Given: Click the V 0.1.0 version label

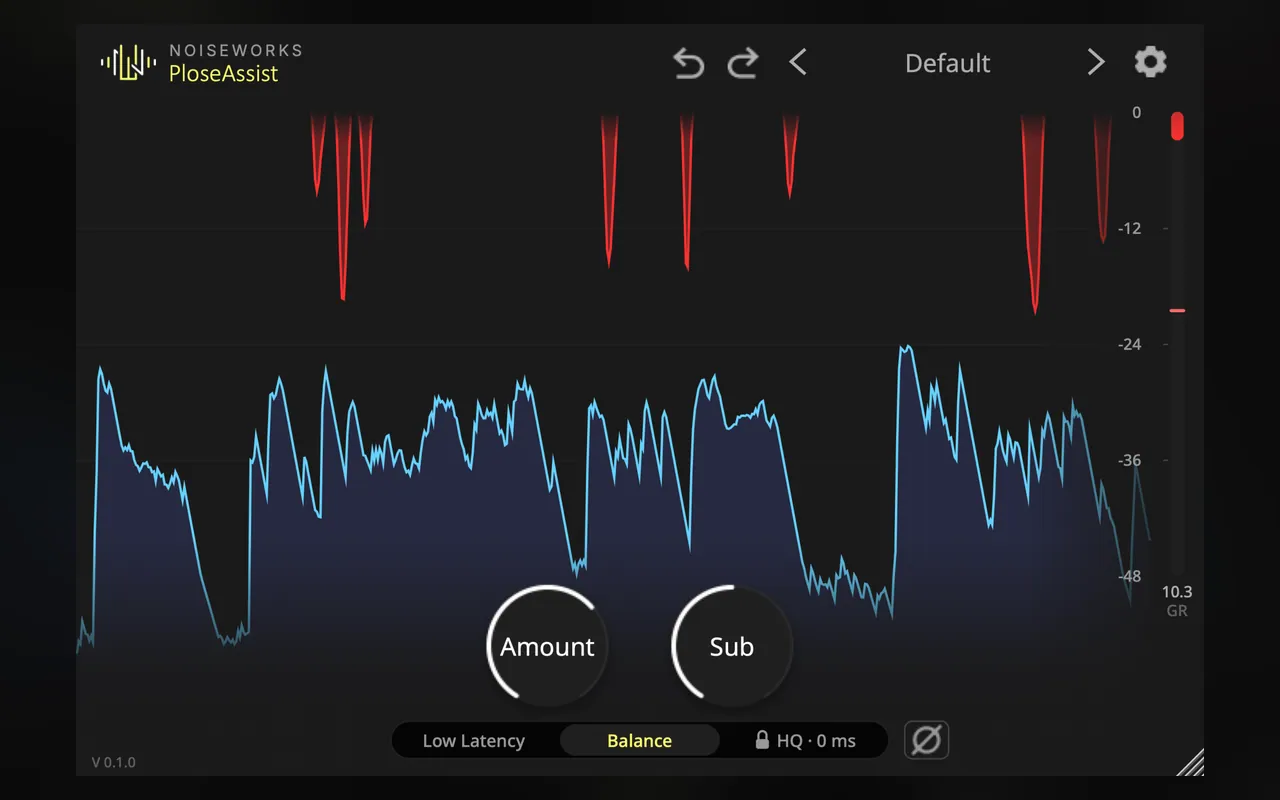Looking at the screenshot, I should coord(114,762).
